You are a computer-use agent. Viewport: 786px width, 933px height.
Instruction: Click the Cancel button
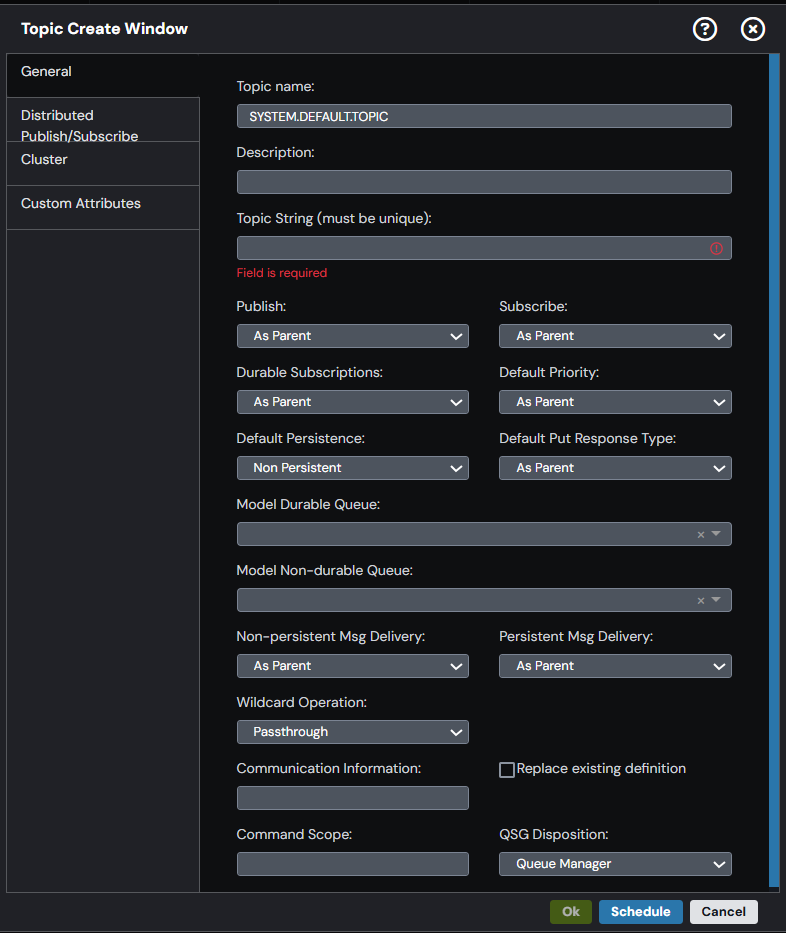click(x=724, y=912)
